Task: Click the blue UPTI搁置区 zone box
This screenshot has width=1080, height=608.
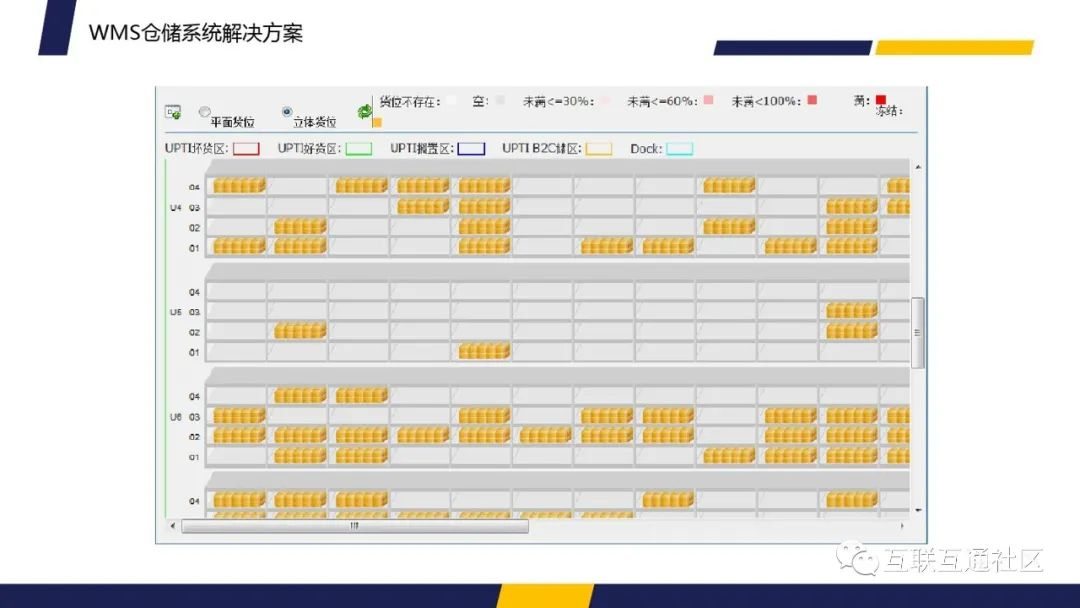Action: tap(472, 149)
